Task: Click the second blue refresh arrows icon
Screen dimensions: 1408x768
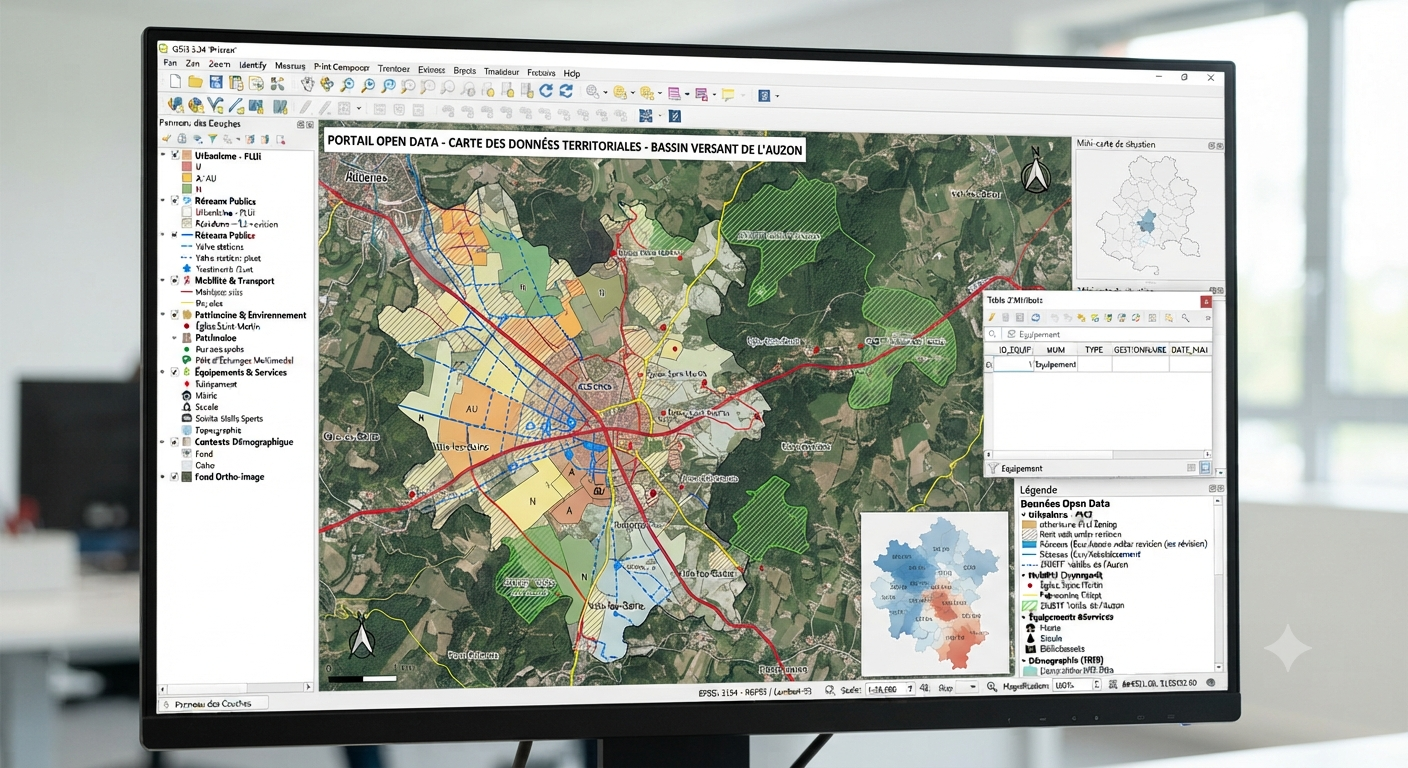Action: [566, 91]
